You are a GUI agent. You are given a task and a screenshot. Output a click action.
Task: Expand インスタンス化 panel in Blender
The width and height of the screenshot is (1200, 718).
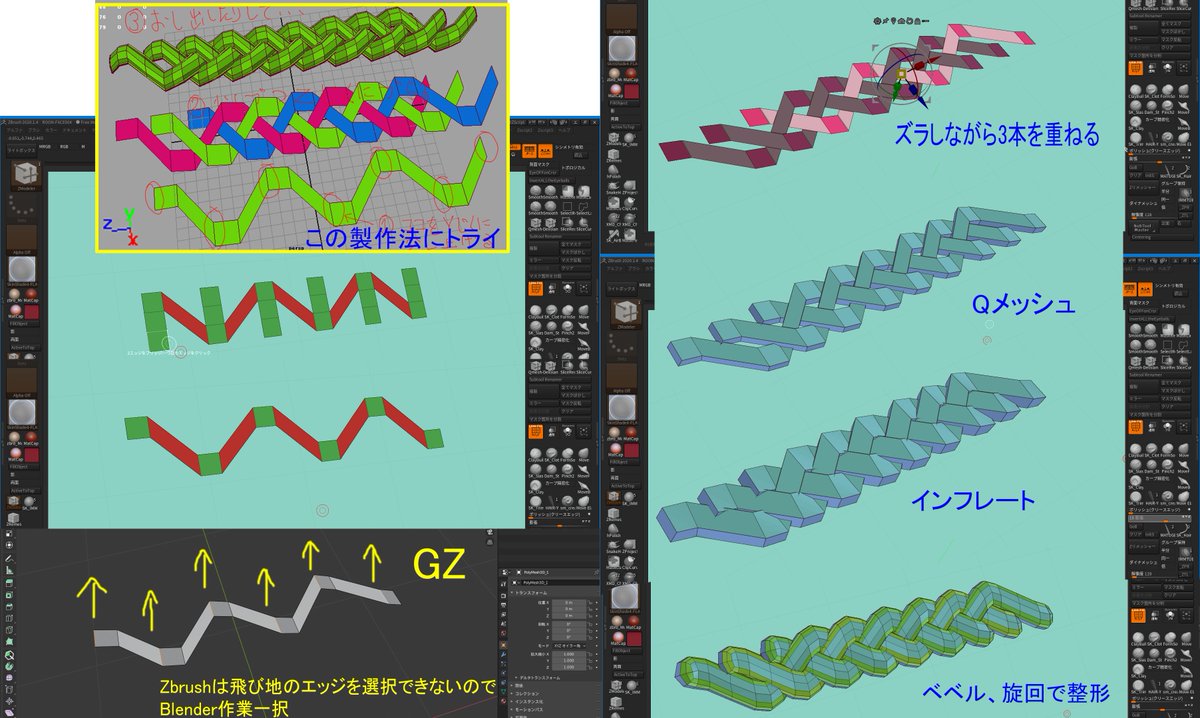point(526,702)
